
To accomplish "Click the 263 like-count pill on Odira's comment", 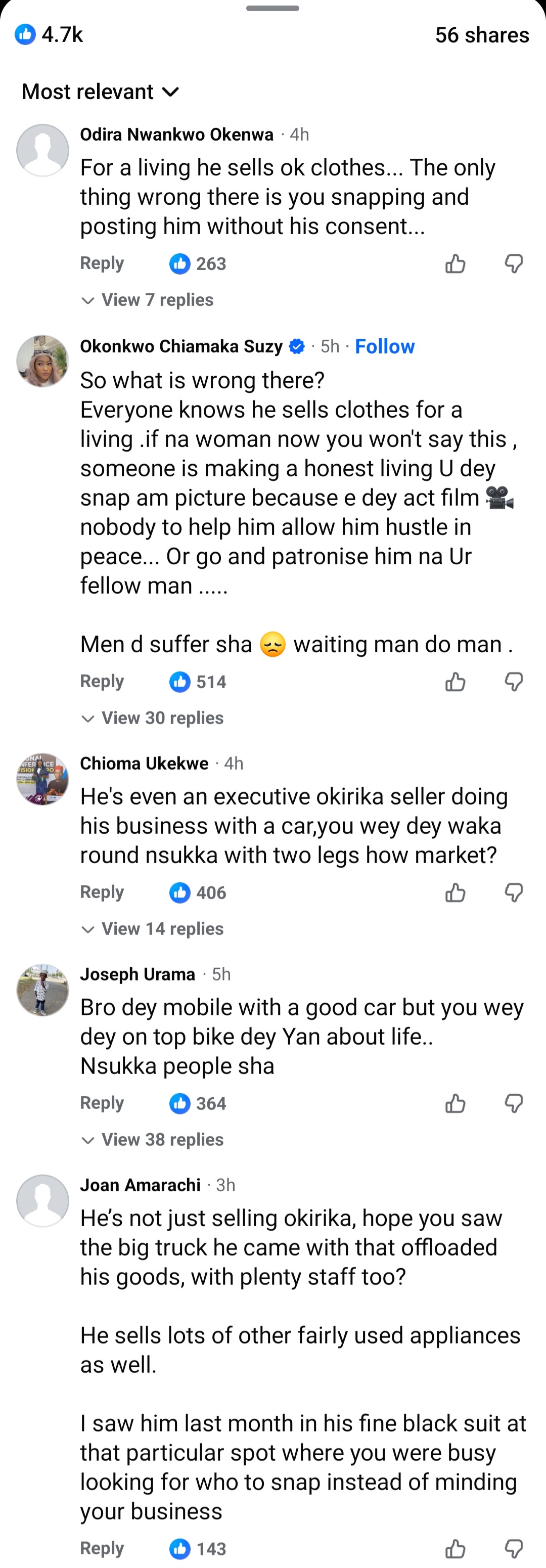I will coord(197,263).
